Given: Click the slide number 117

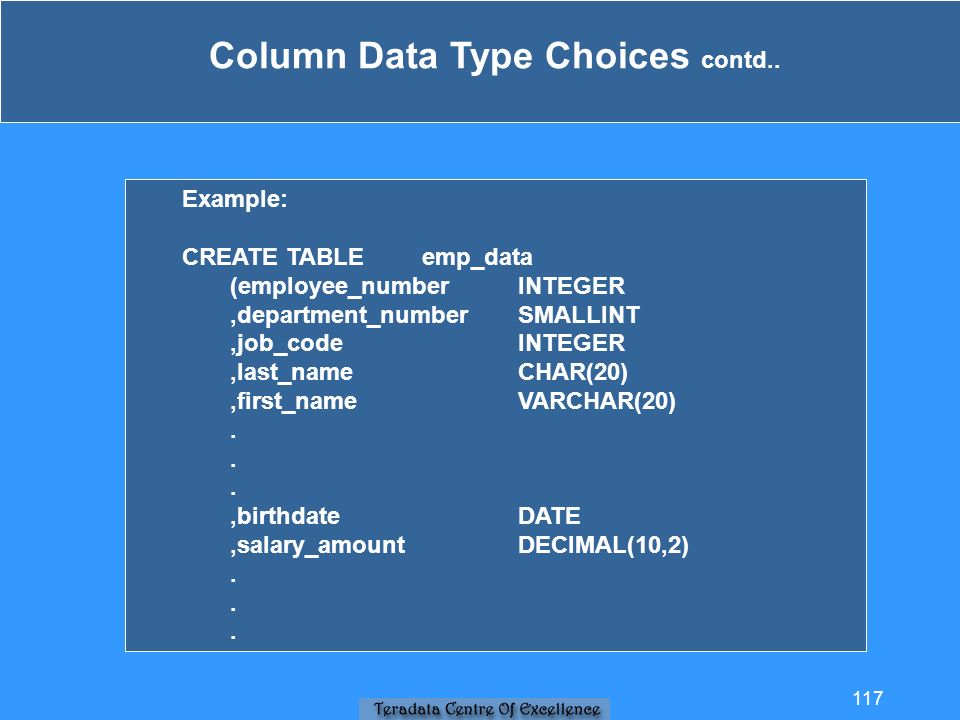Looking at the screenshot, I should click(868, 698).
